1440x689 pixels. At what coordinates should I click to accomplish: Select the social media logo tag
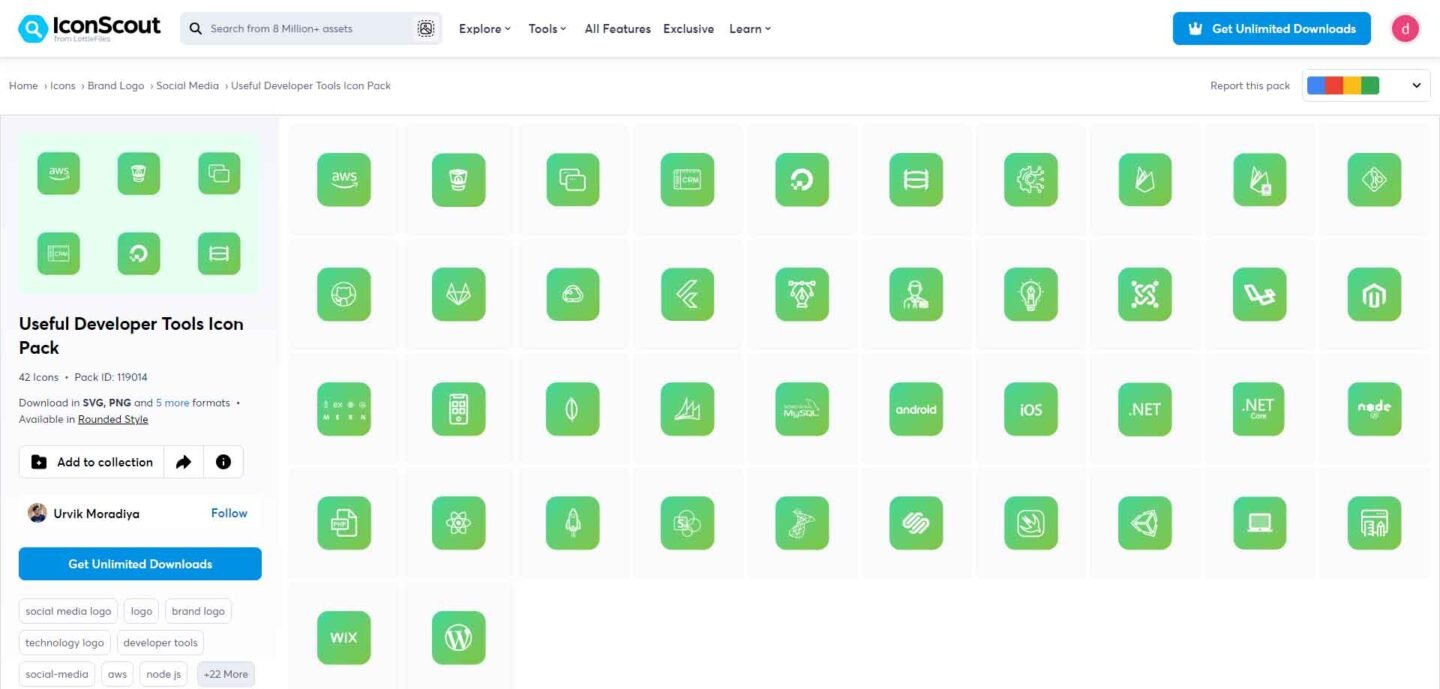coord(68,611)
